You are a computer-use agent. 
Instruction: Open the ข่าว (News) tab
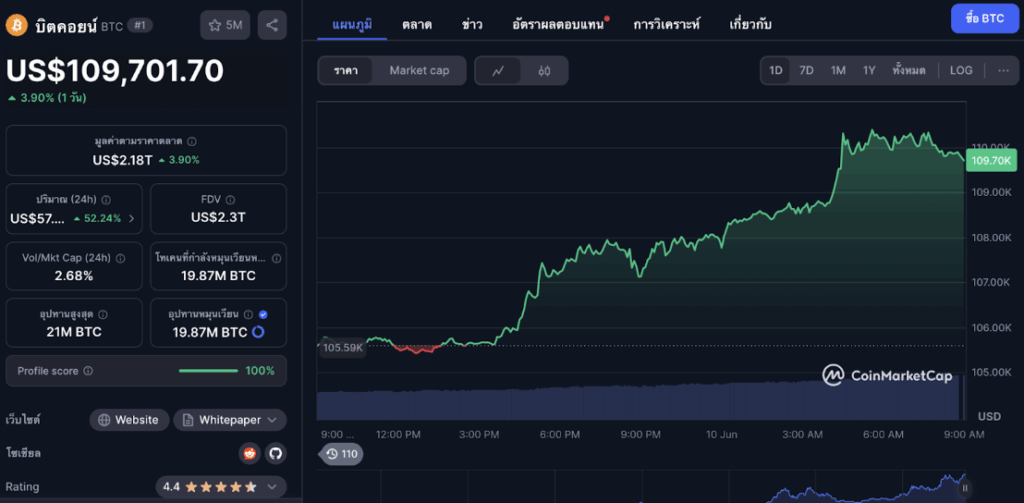pyautogui.click(x=472, y=22)
